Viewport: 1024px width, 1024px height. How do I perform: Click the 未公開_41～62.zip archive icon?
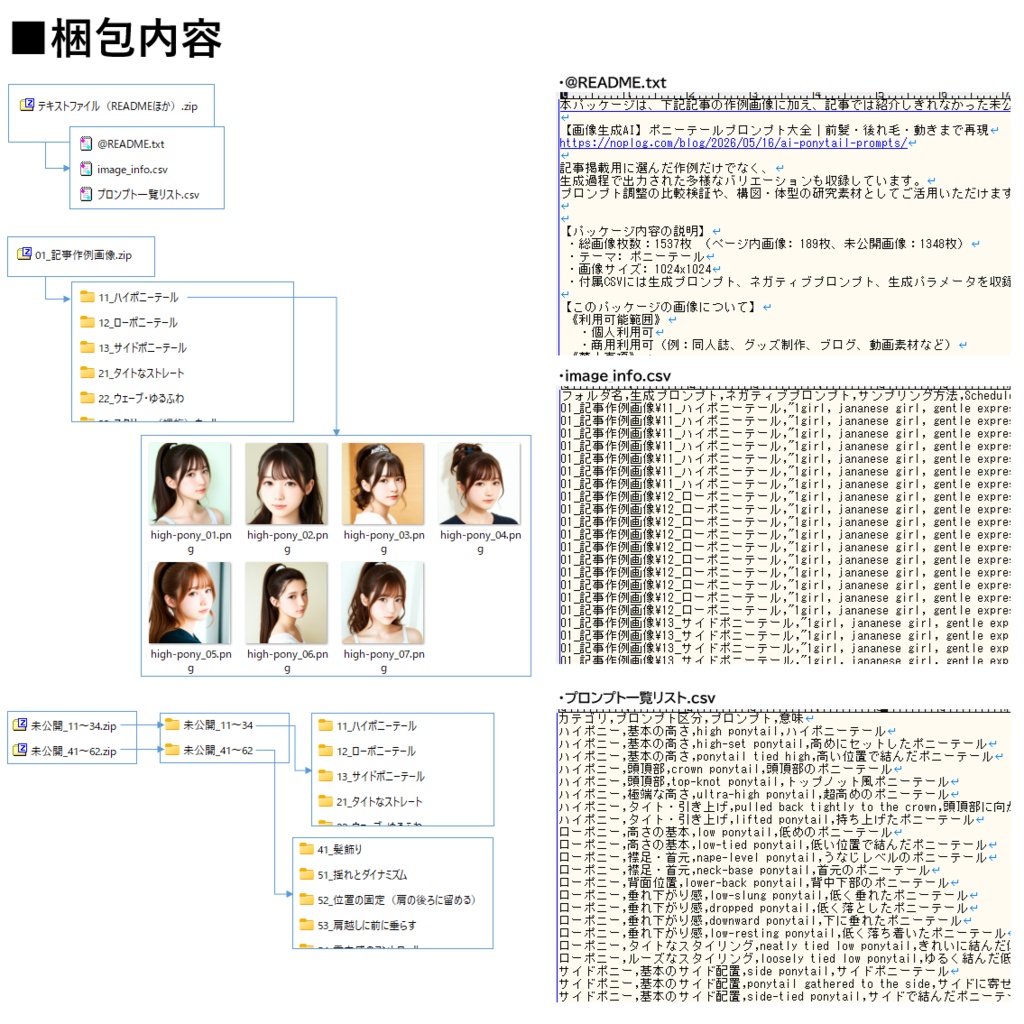coord(20,750)
